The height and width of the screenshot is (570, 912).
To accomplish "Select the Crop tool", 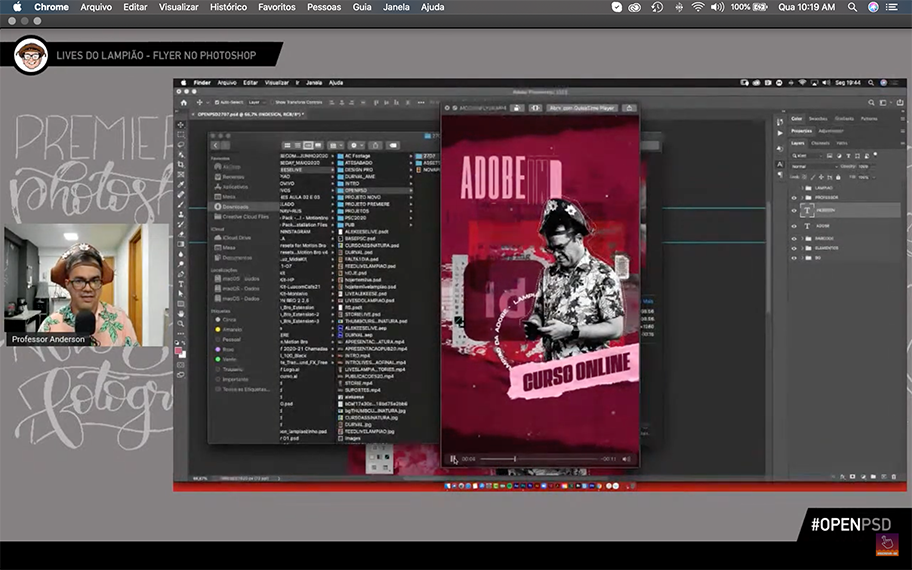I will click(x=181, y=165).
